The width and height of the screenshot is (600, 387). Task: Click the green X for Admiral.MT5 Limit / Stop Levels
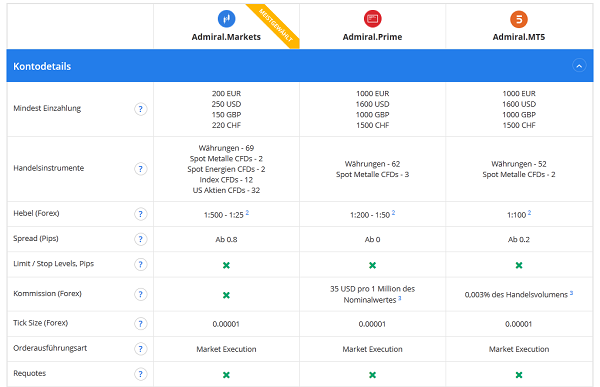click(519, 265)
